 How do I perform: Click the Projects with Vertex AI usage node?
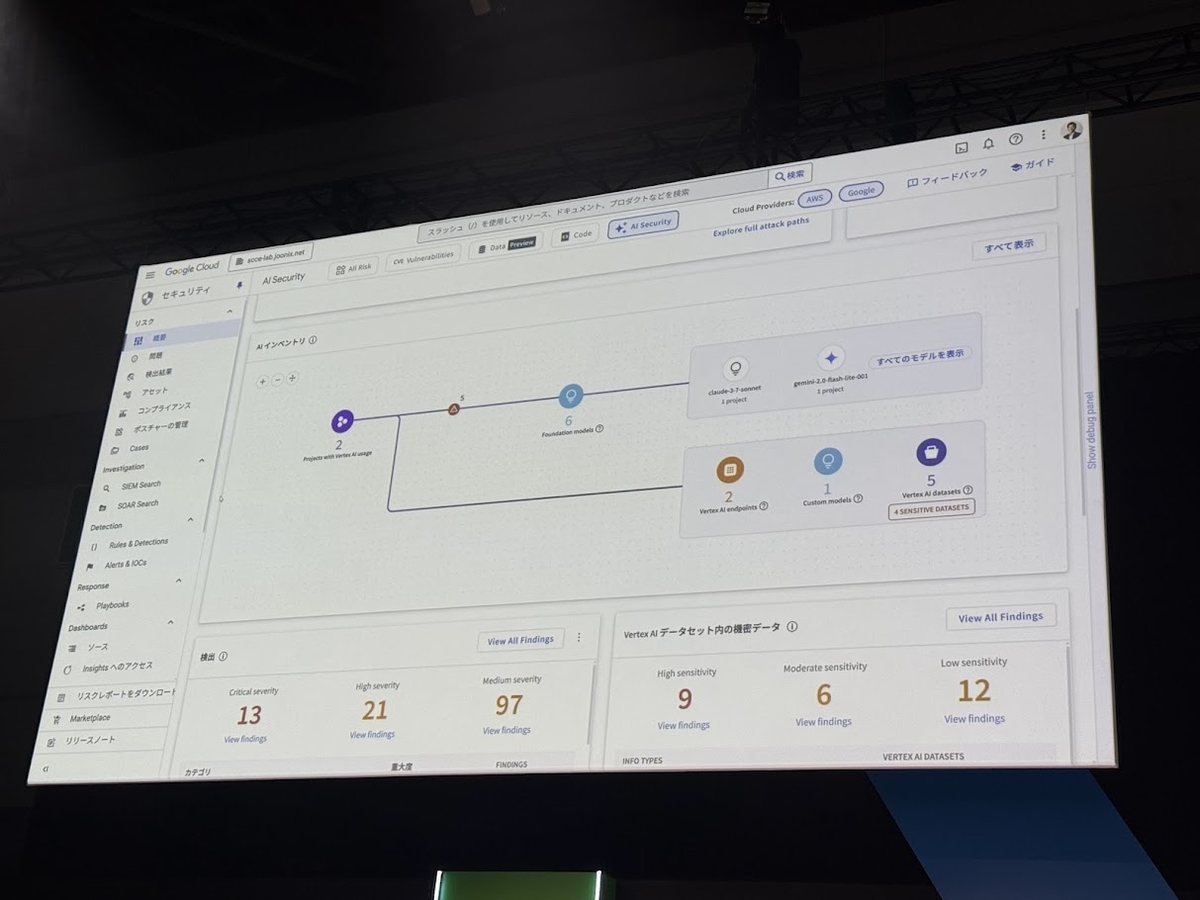342,421
